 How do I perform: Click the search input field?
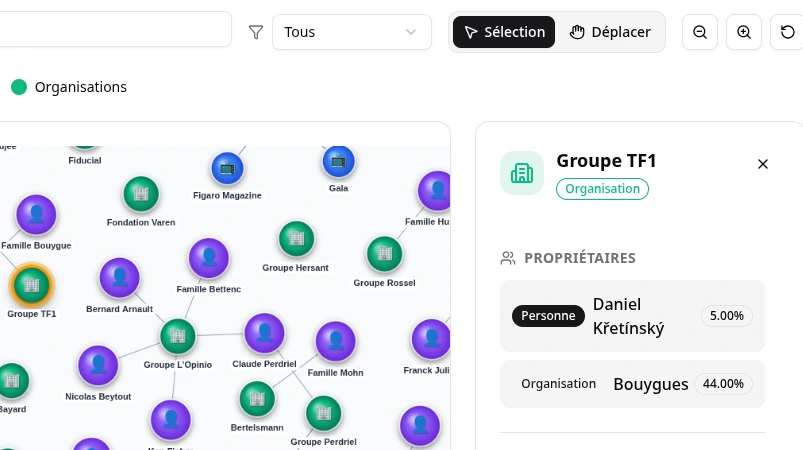115,30
